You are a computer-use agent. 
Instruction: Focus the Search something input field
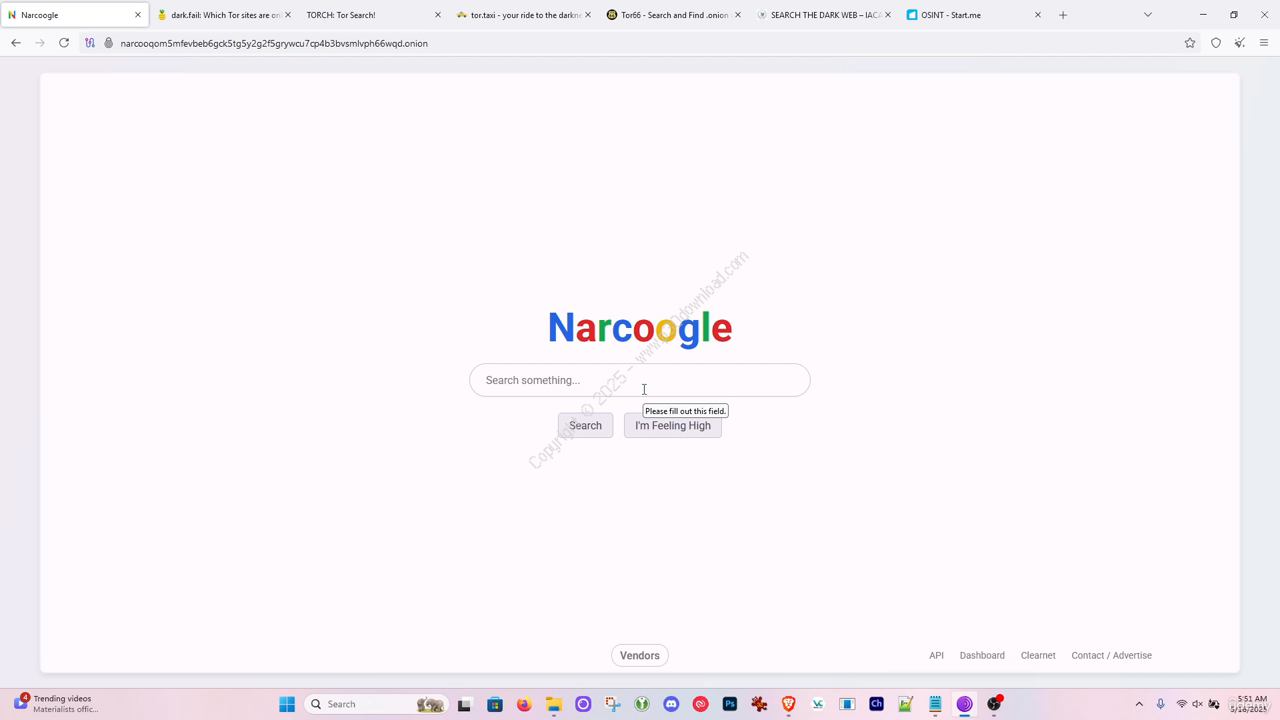pos(640,380)
